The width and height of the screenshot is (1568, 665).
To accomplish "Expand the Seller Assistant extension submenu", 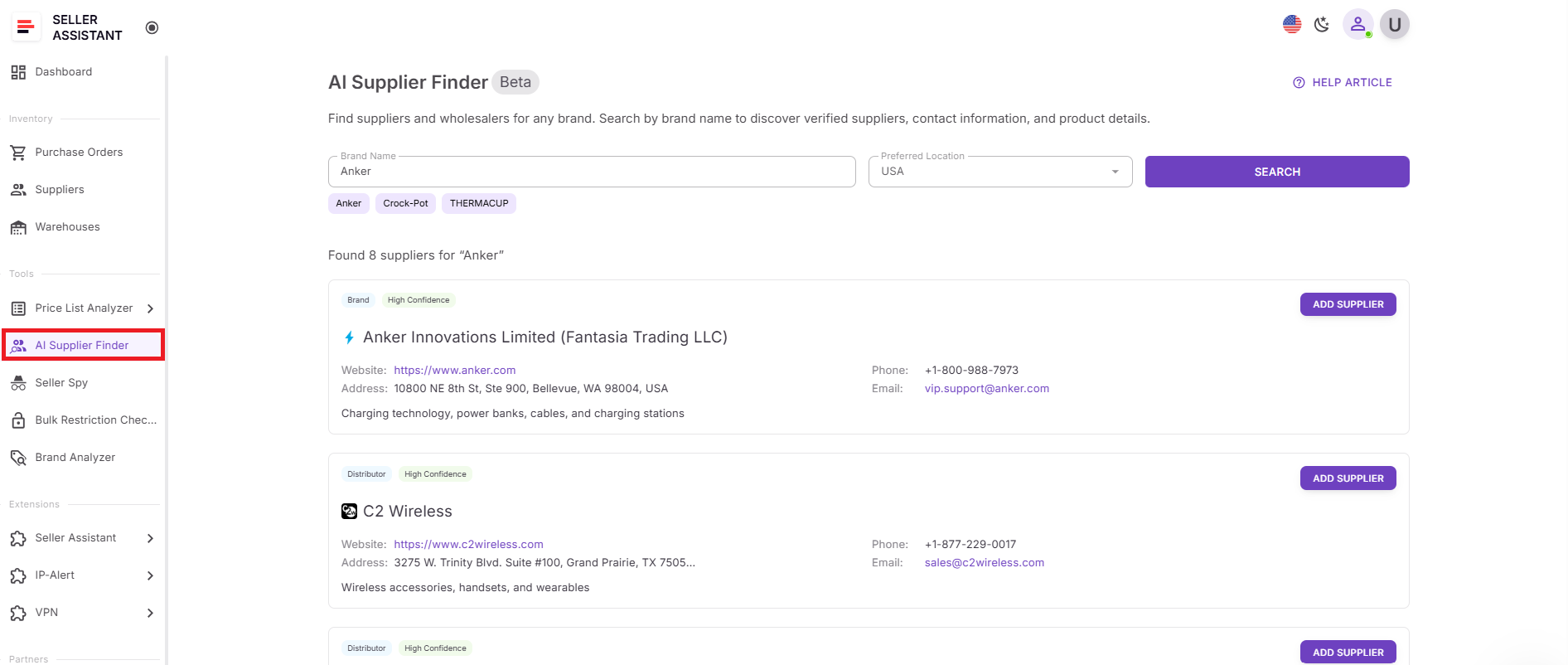I will tap(150, 538).
